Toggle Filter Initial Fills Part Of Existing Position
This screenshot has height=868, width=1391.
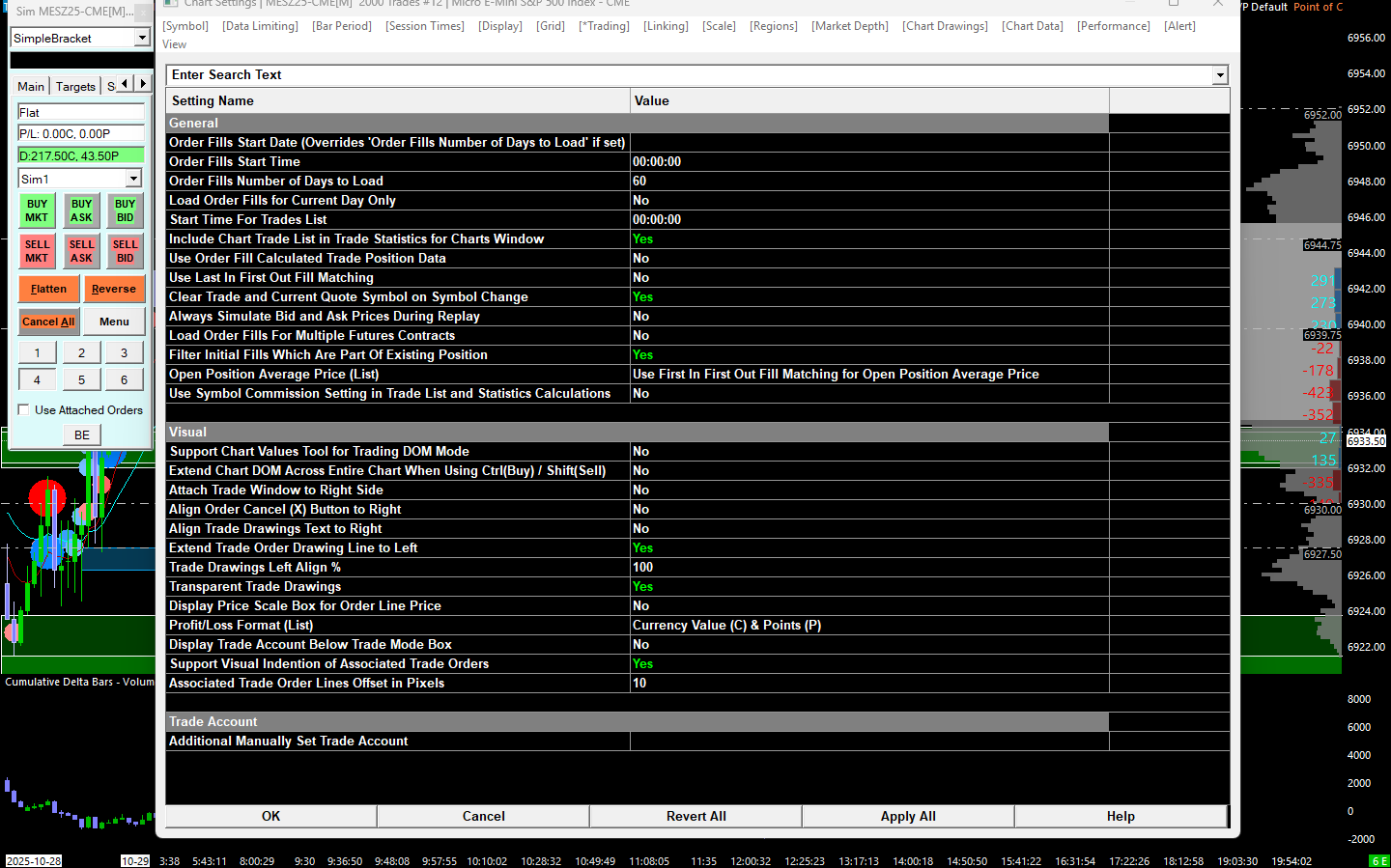coord(869,354)
